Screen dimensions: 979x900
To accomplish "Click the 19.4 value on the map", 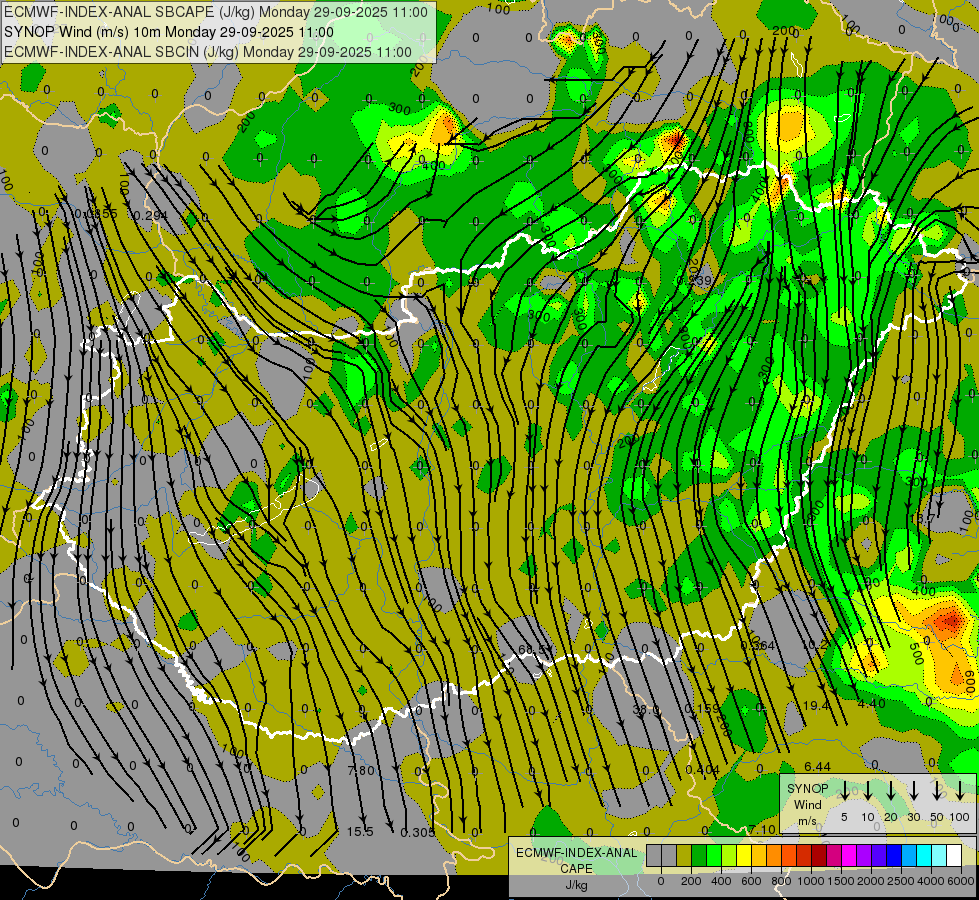I will pyautogui.click(x=816, y=706).
